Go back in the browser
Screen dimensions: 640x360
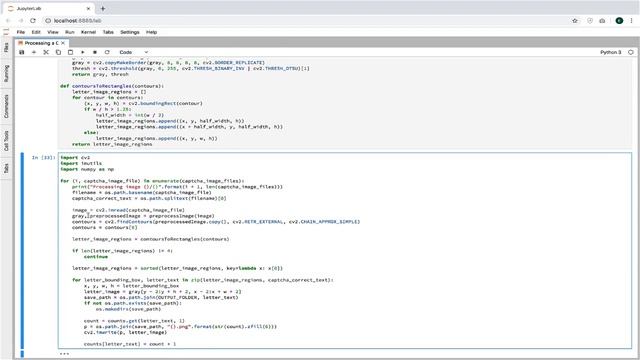[x=8, y=20]
